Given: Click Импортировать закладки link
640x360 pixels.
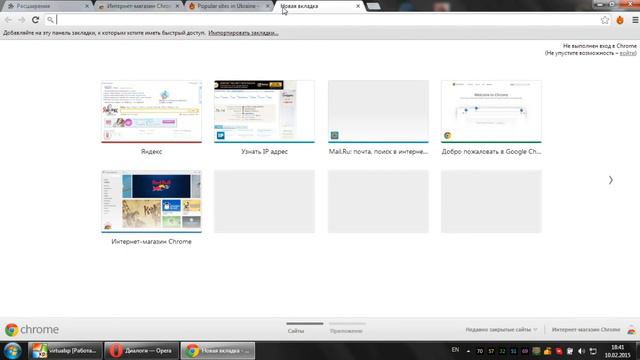Looking at the screenshot, I should (243, 33).
